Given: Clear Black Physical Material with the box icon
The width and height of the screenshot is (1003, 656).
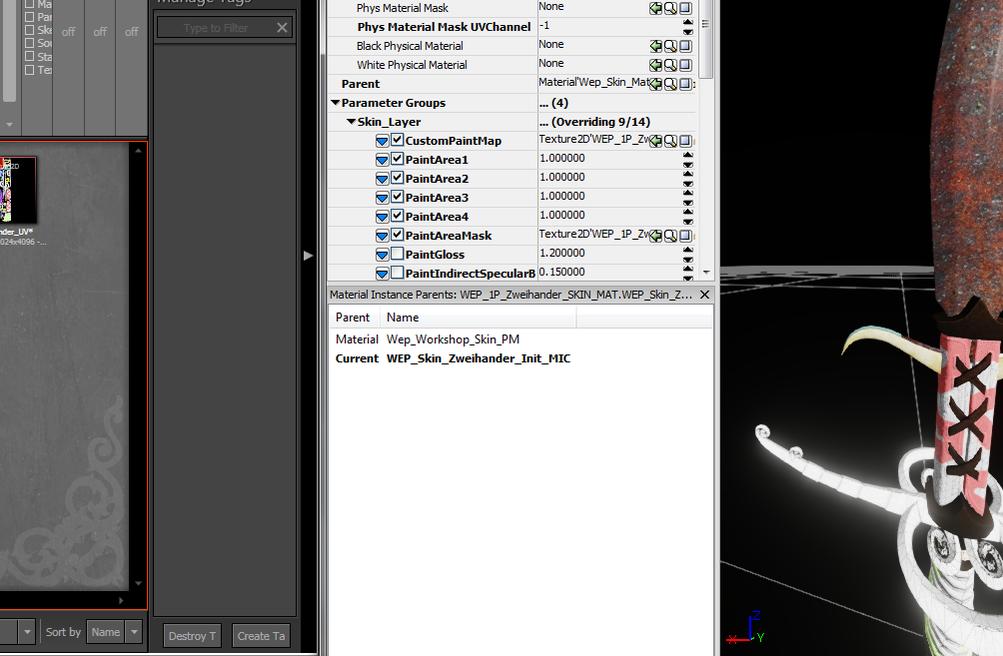Looking at the screenshot, I should click(685, 46).
